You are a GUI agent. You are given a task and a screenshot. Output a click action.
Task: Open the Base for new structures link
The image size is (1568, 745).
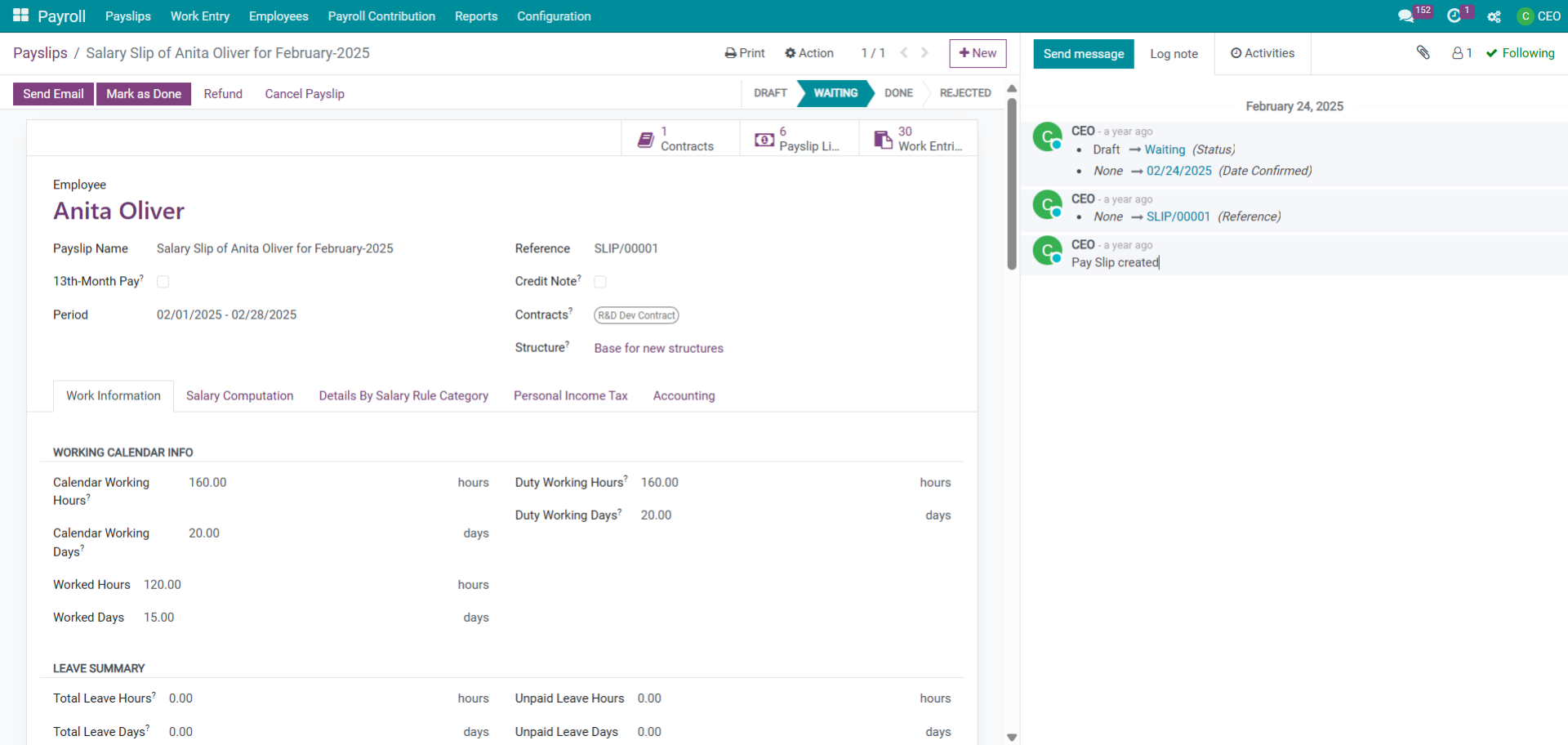coord(658,348)
